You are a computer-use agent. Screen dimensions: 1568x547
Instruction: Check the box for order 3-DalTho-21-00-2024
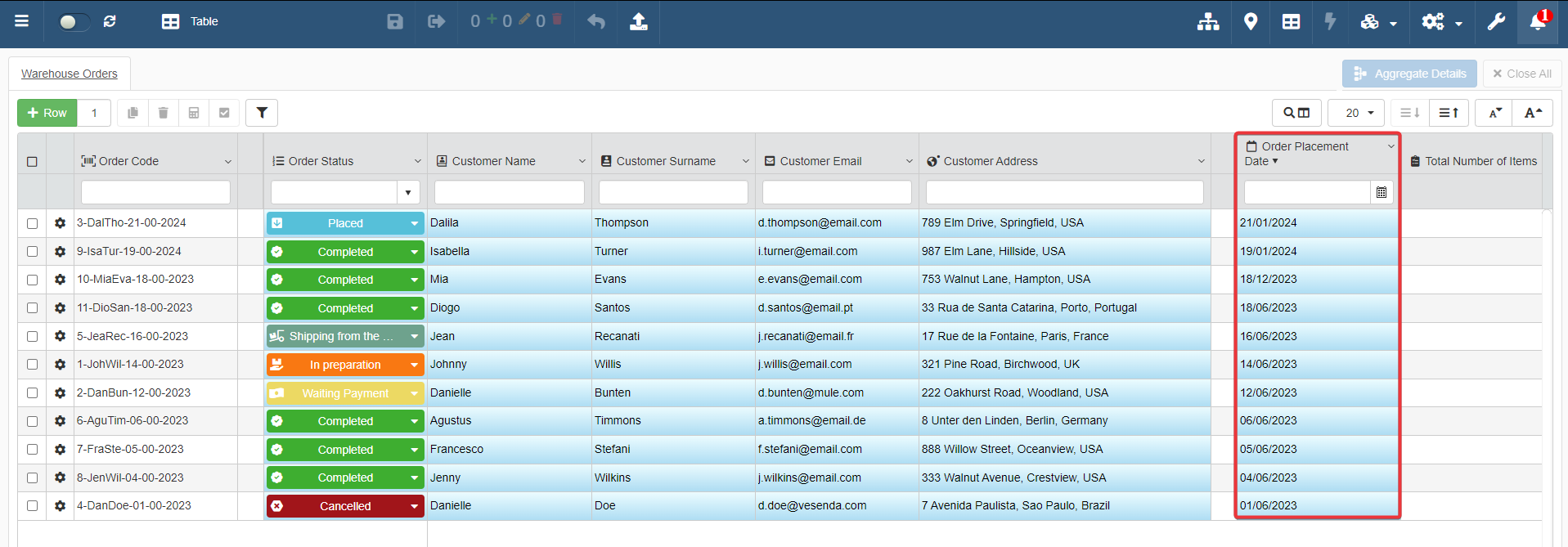click(x=32, y=223)
